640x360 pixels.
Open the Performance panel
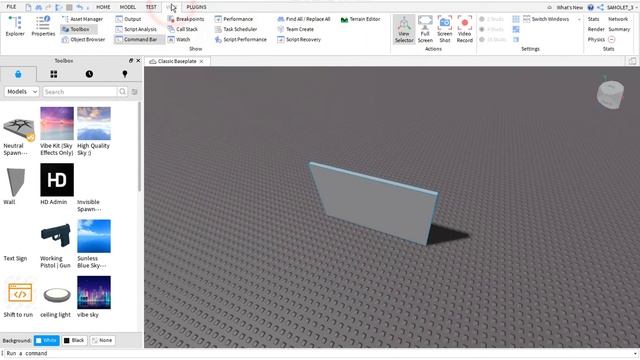[x=233, y=19]
